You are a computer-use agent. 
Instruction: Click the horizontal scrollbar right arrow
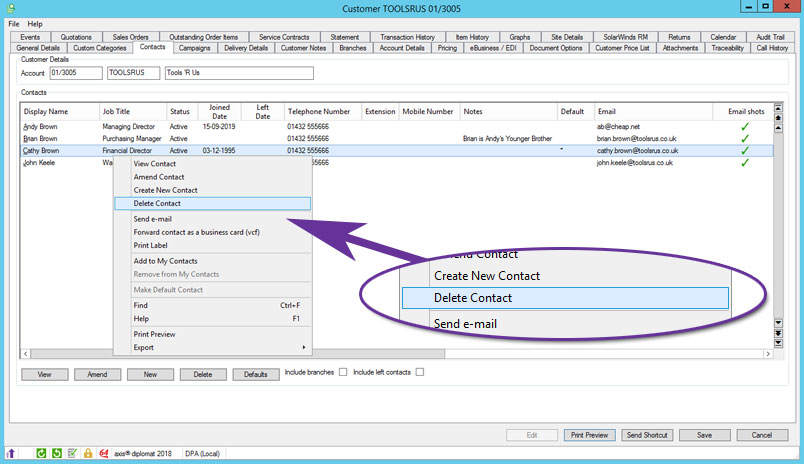pyautogui.click(x=768, y=354)
